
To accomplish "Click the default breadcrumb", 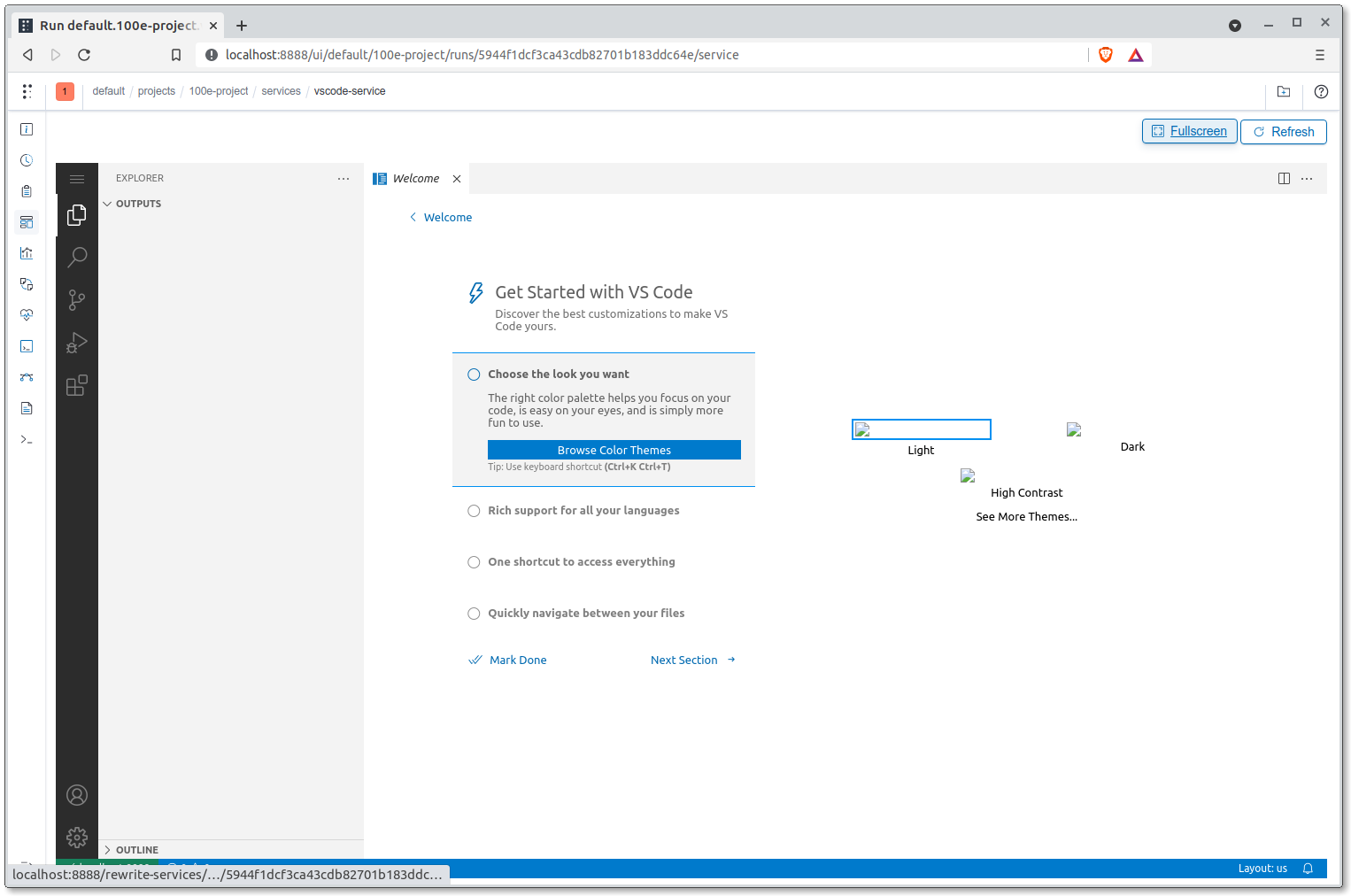I will 109,91.
